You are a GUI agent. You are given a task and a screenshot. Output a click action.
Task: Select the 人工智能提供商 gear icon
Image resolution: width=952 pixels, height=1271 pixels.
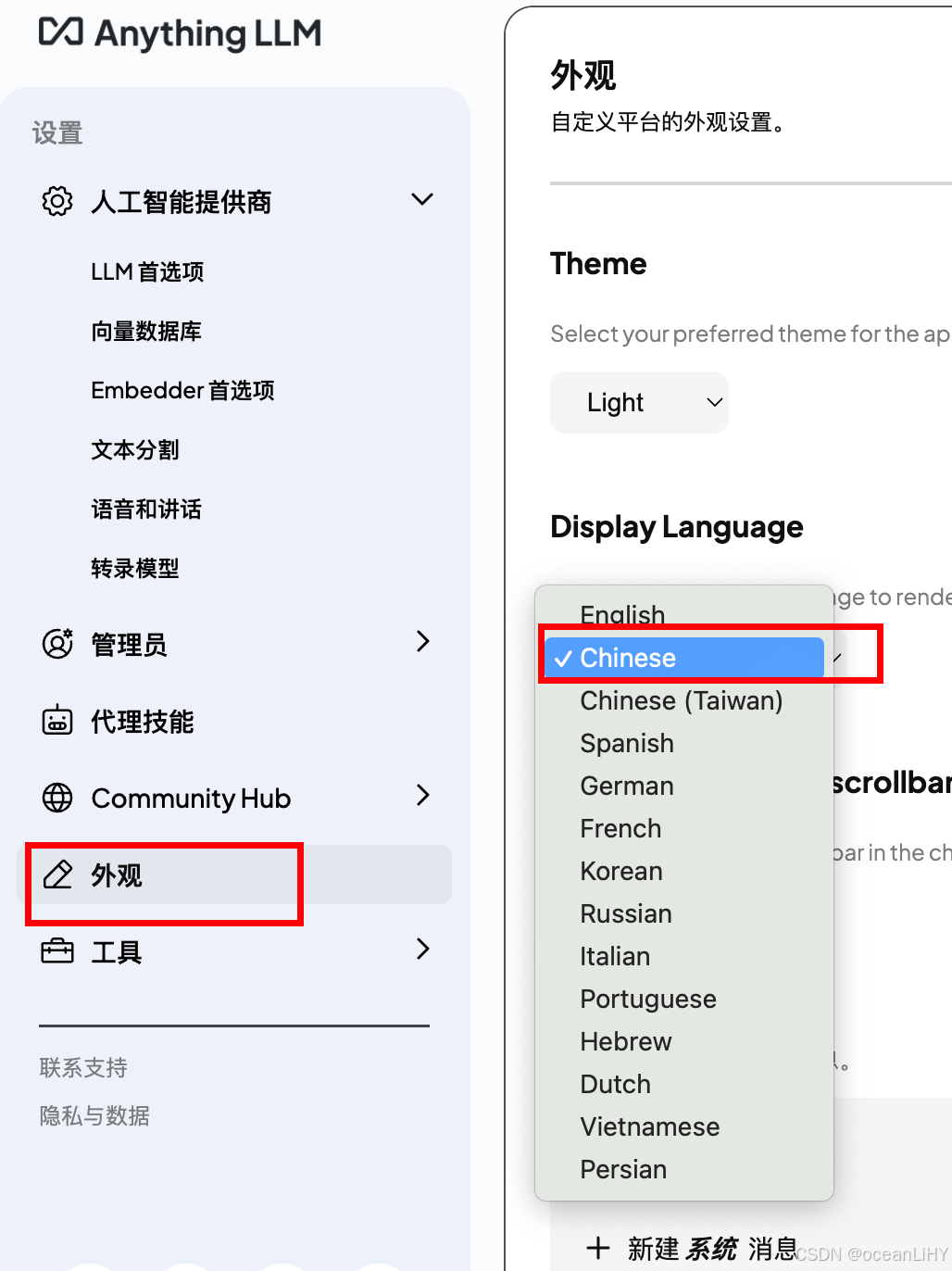pos(56,200)
